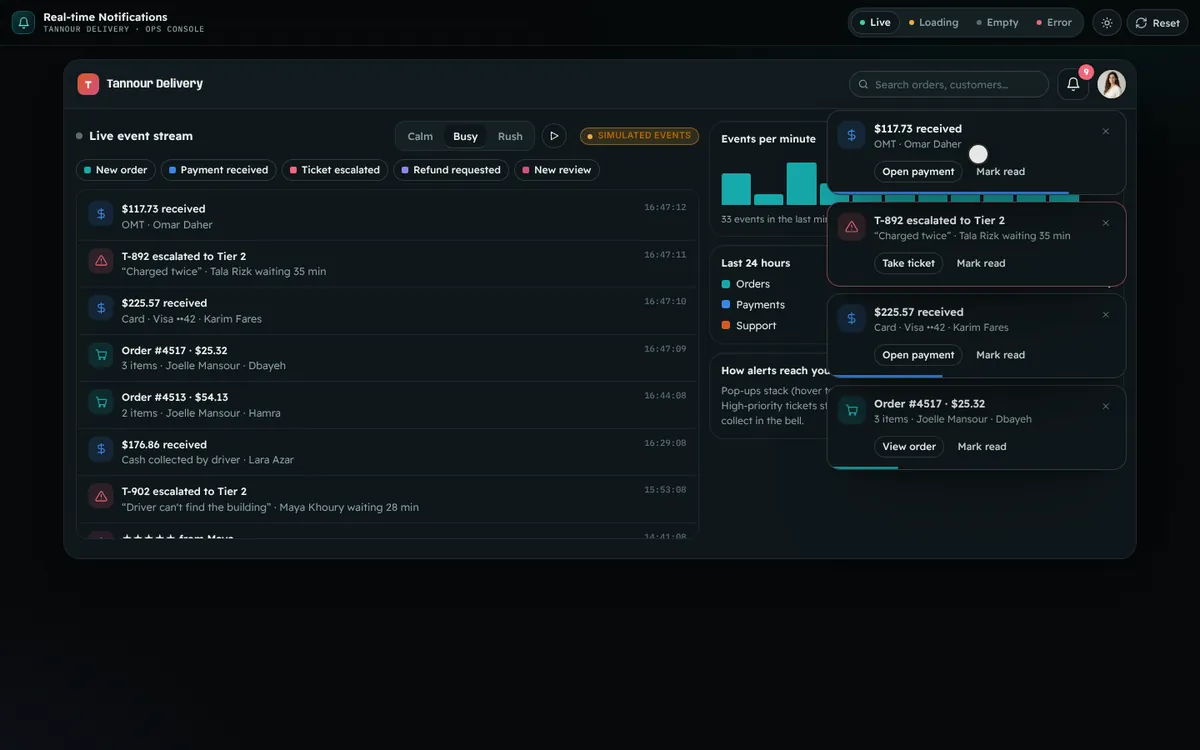Click the first teal bar in Events per minute chart
The width and height of the screenshot is (1200, 750).
pyautogui.click(x=736, y=189)
